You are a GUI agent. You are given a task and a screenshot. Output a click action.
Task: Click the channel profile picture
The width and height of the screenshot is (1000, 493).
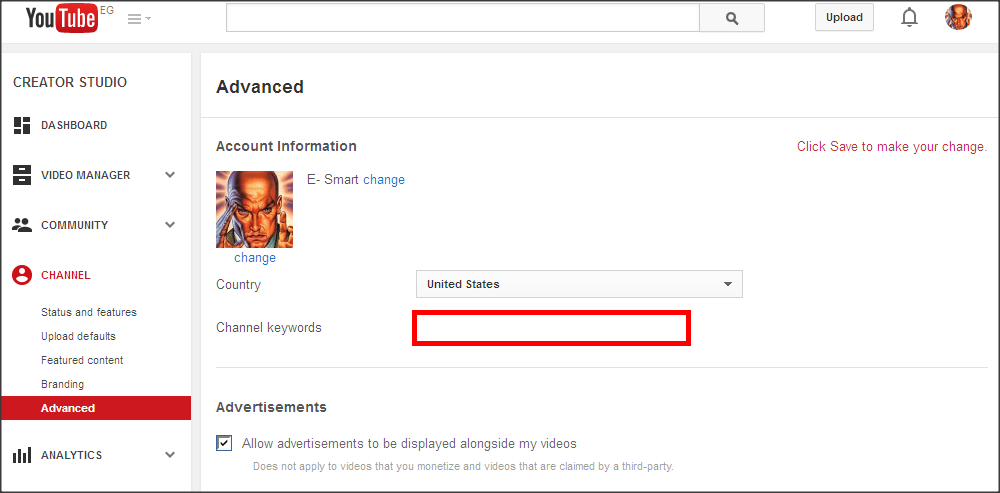point(254,209)
